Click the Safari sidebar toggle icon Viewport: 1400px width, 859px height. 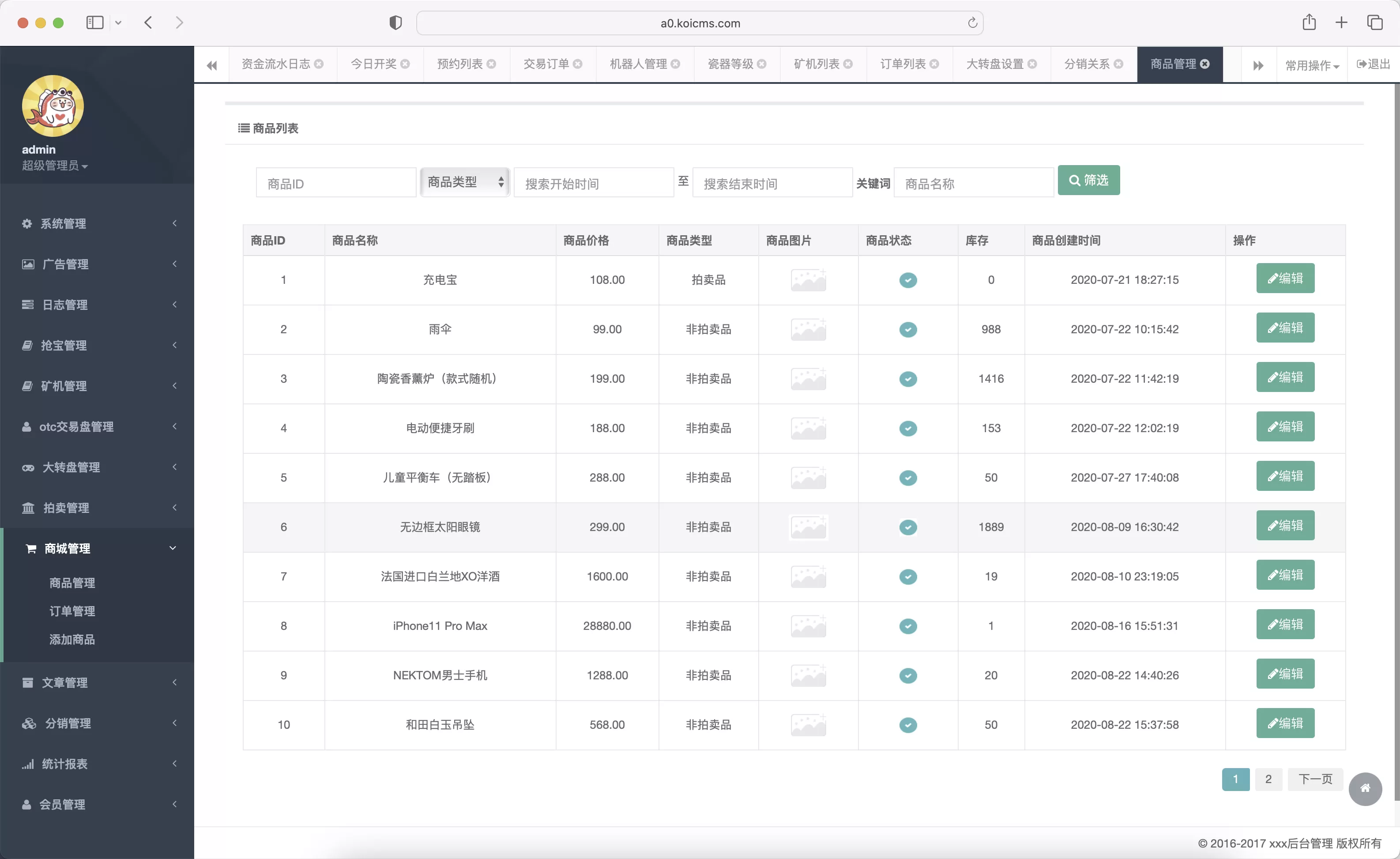[x=95, y=23]
